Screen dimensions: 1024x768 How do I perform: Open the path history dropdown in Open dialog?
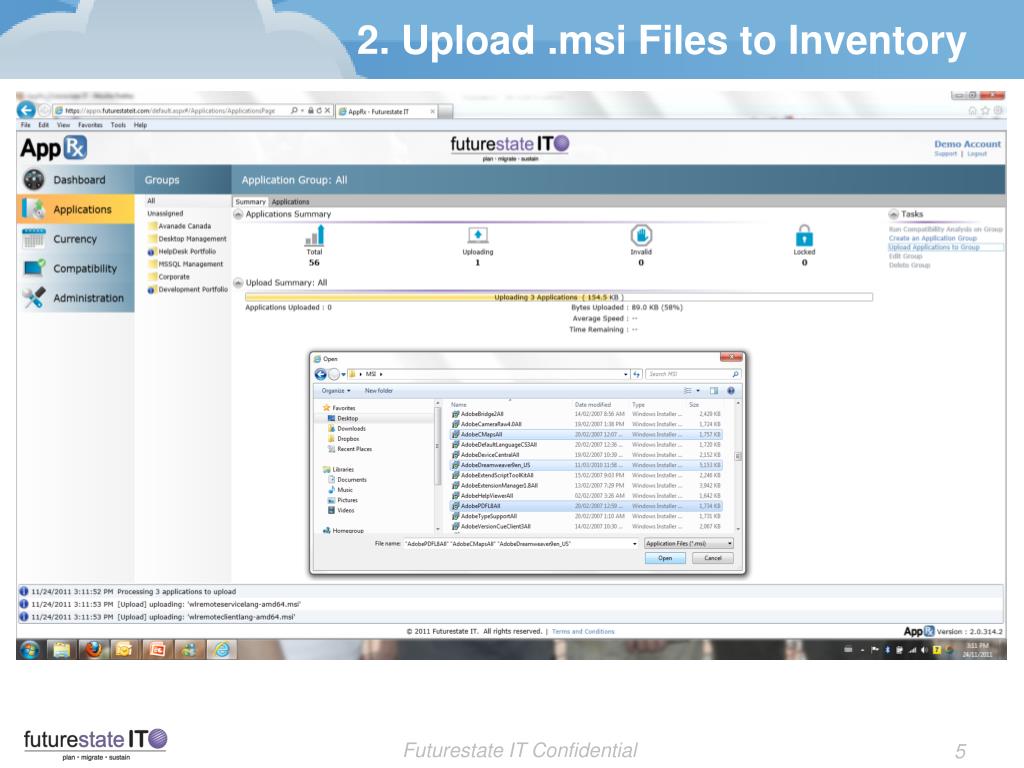click(626, 374)
